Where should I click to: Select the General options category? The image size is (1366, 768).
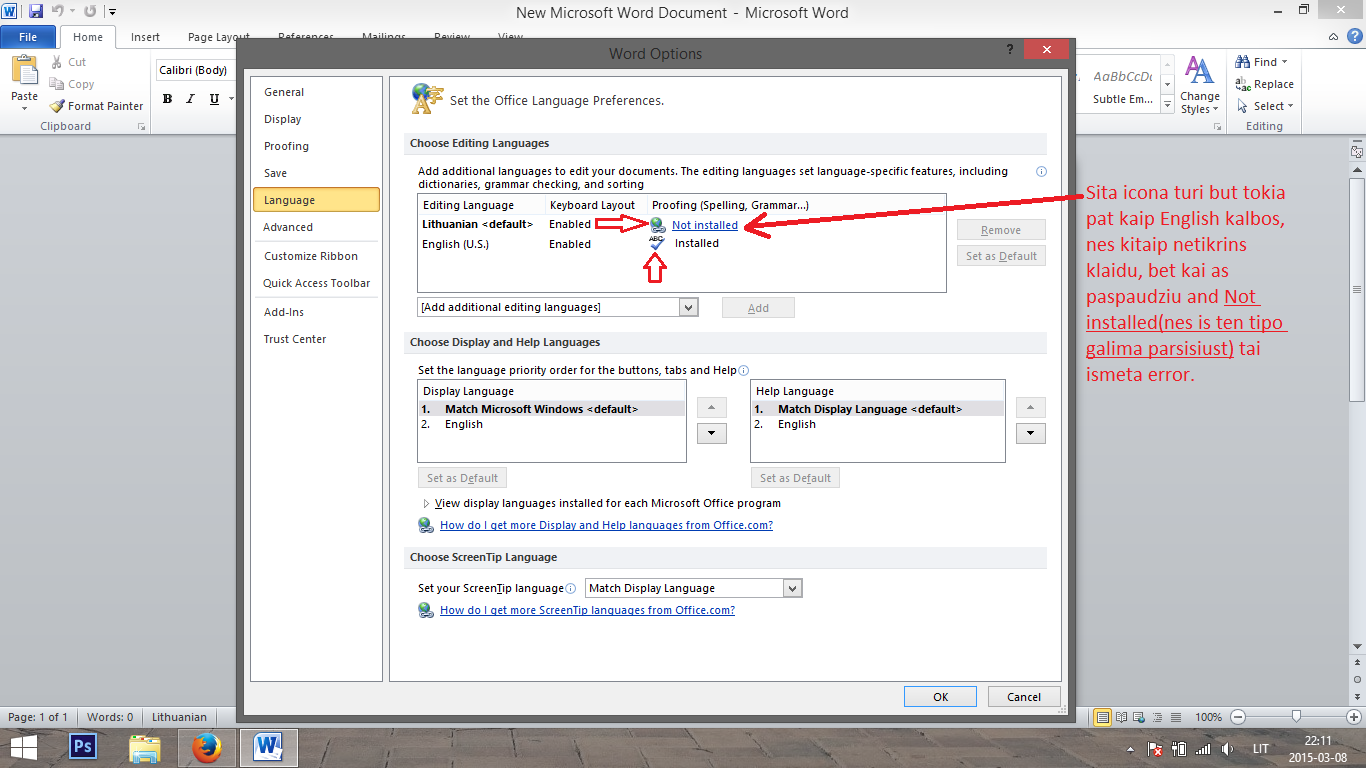(316, 92)
